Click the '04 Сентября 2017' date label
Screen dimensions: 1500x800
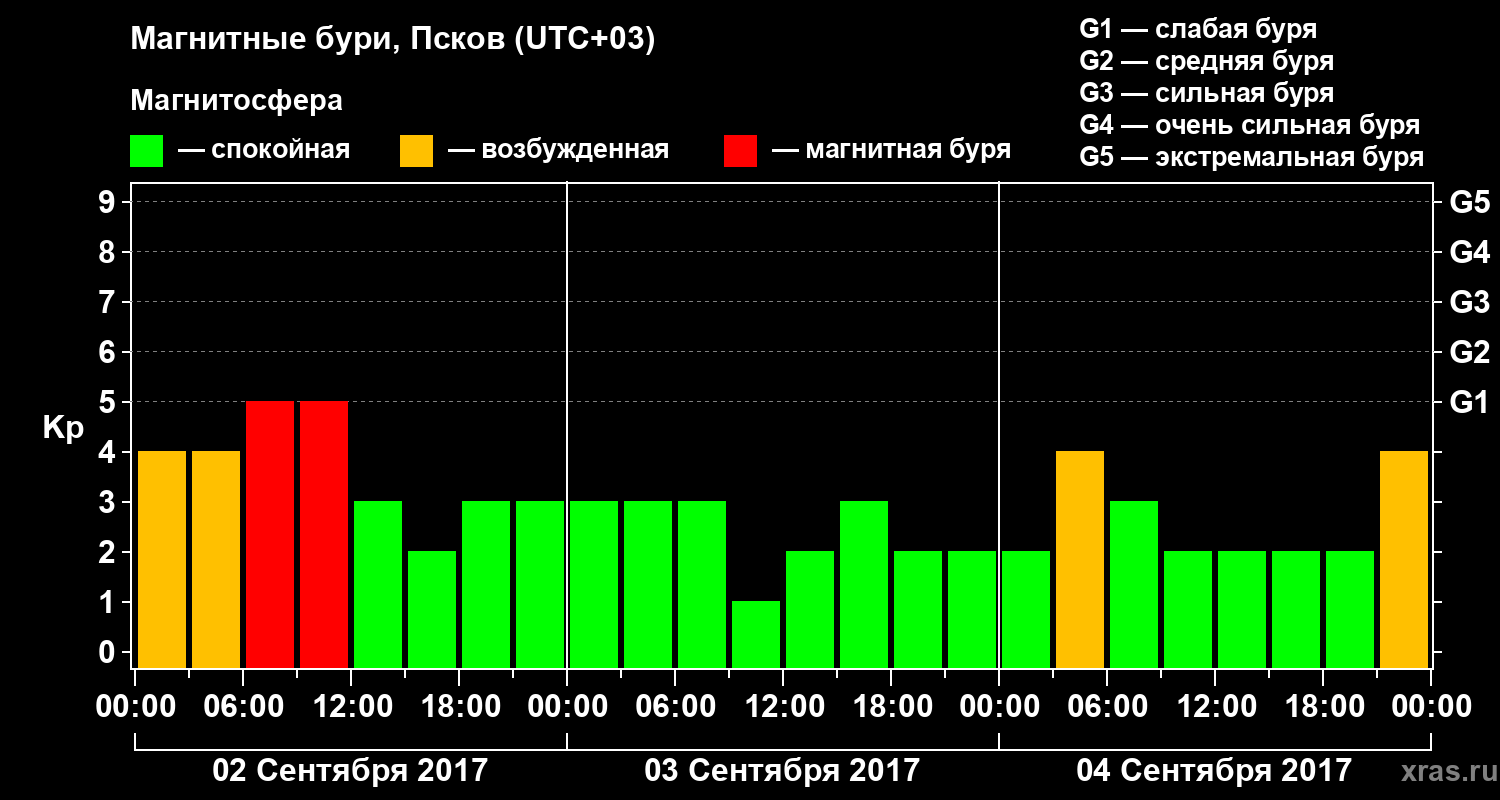(1214, 770)
